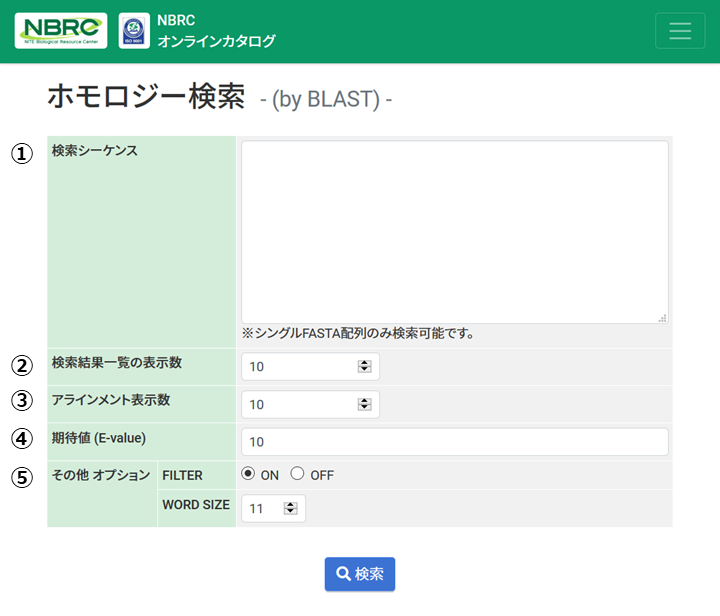
Task: Click inside the 検索シーケンス text area
Action: pyautogui.click(x=454, y=231)
